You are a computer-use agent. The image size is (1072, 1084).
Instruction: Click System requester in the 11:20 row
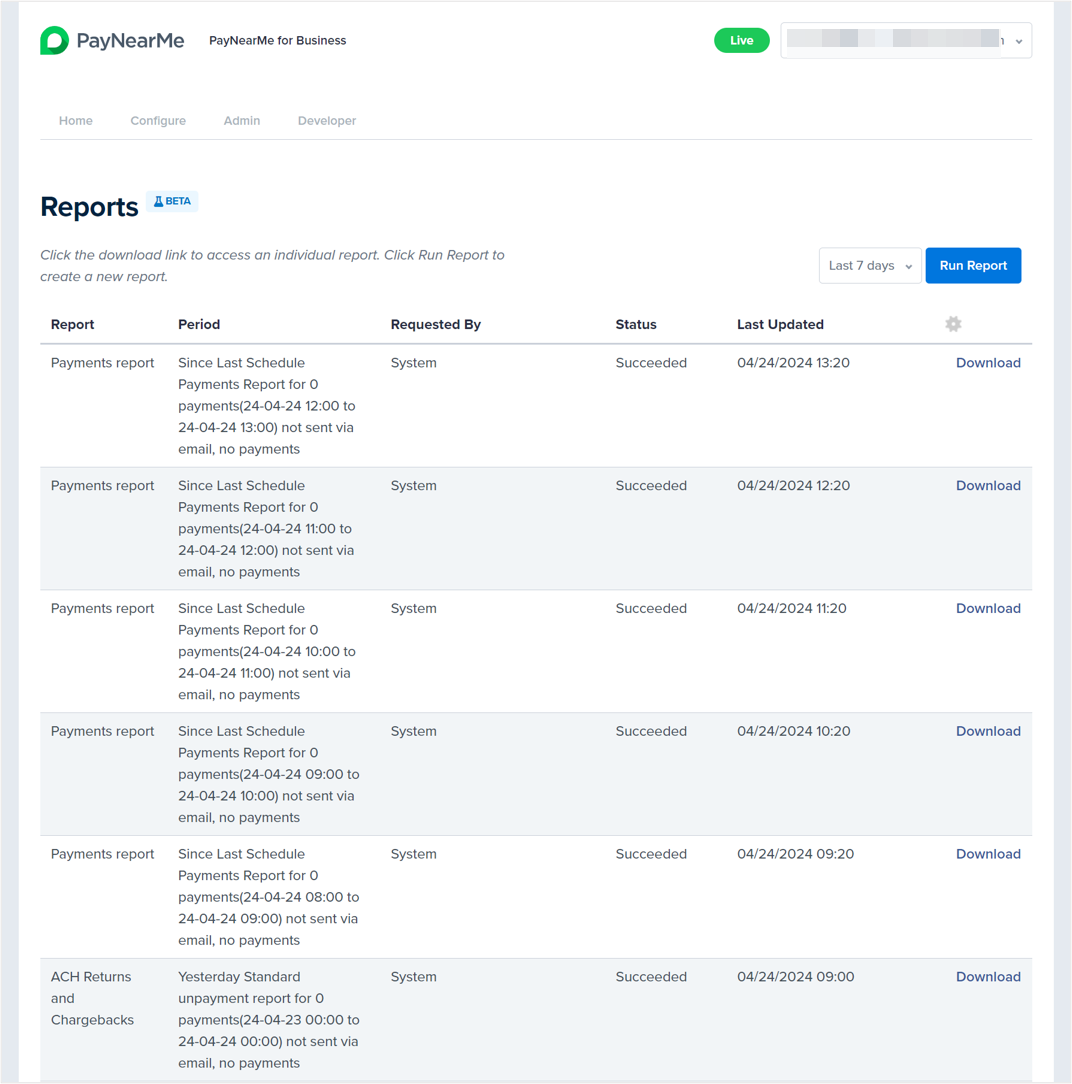(413, 608)
